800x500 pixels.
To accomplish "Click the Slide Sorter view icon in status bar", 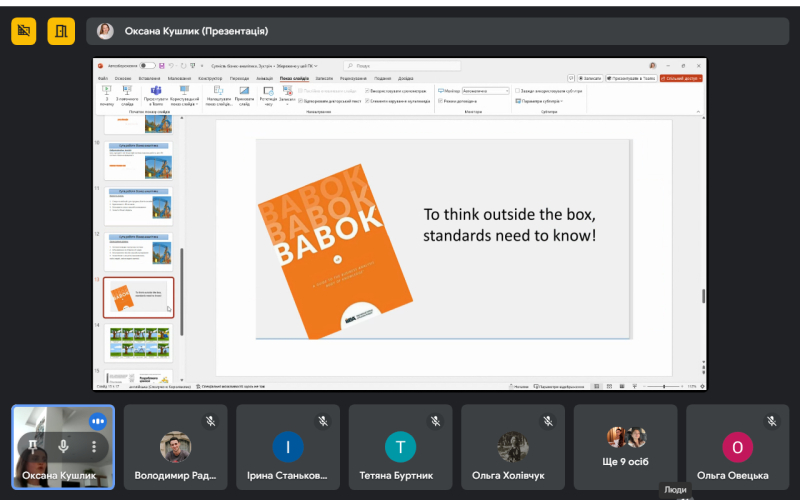I will [609, 387].
